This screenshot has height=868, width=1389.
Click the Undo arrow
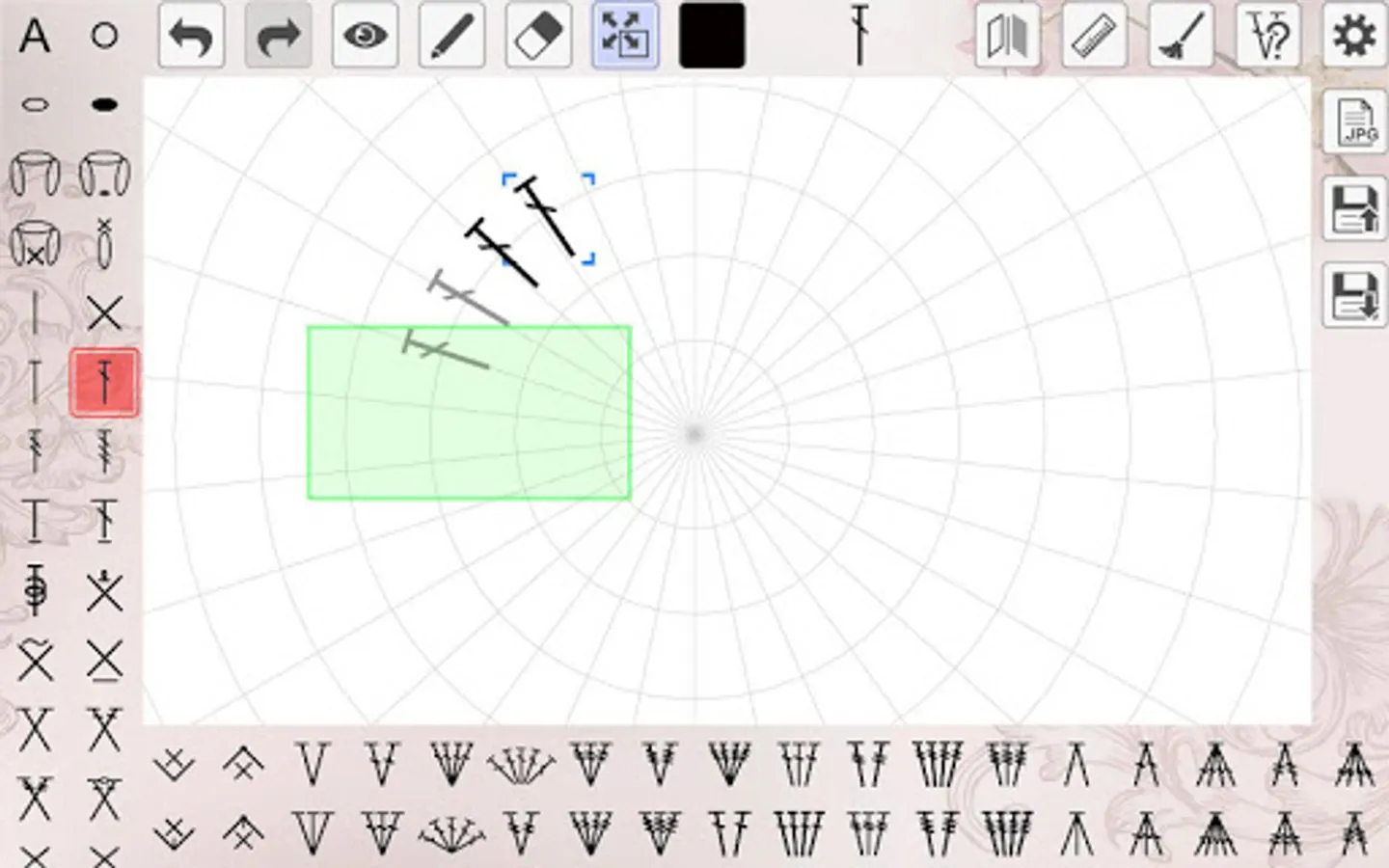(x=191, y=36)
